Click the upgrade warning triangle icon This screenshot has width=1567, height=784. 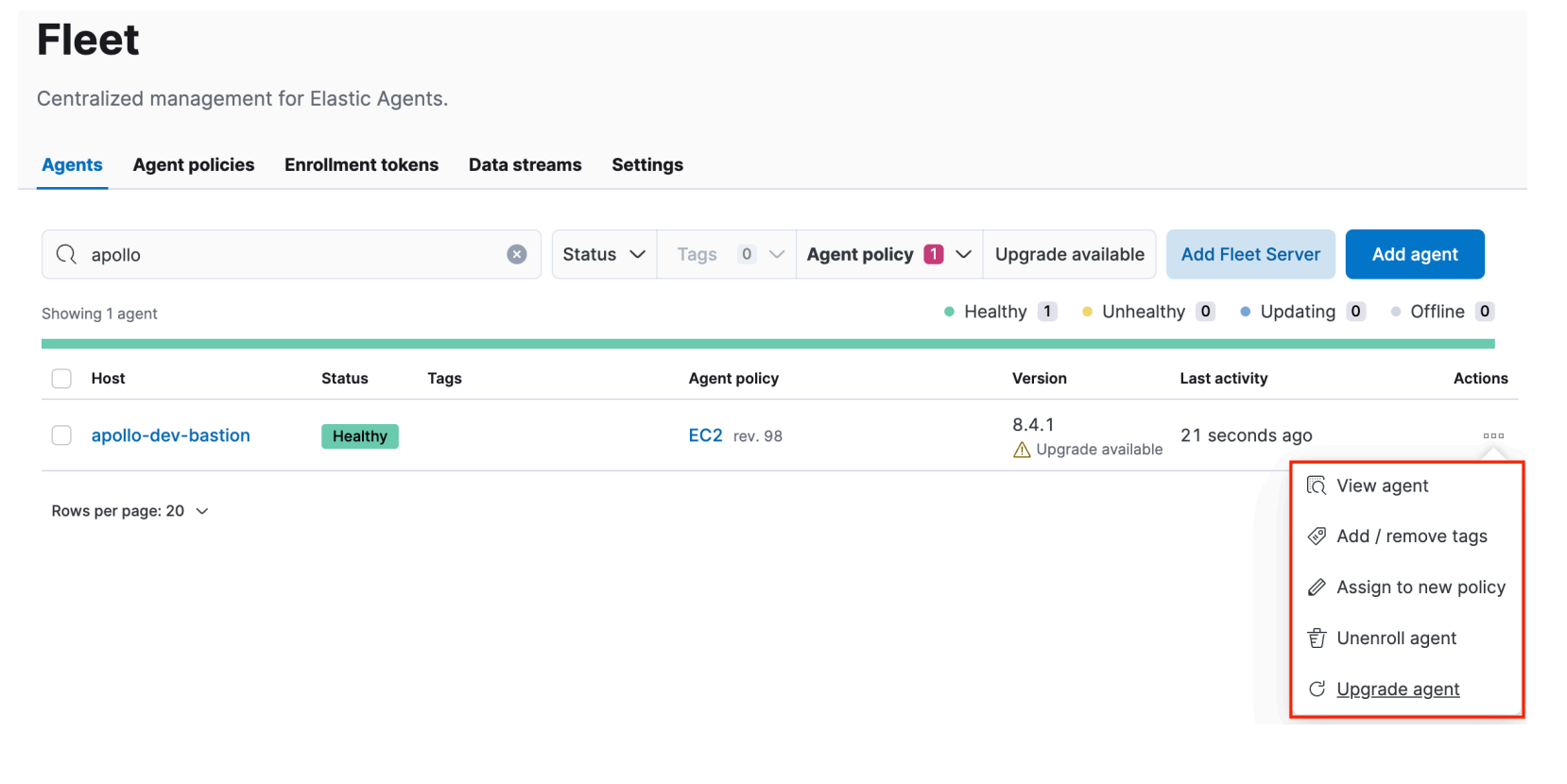[x=1022, y=450]
